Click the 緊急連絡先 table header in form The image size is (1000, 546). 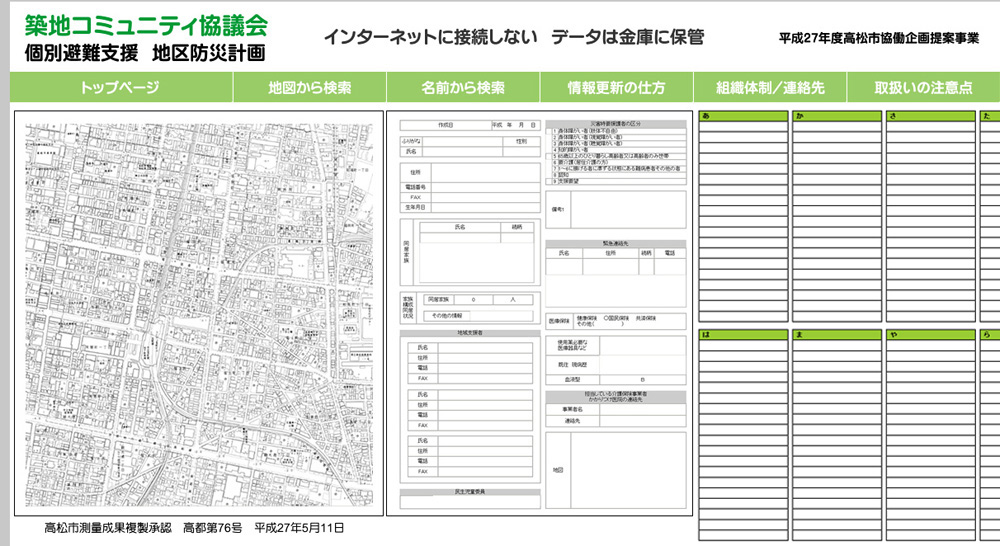click(615, 244)
